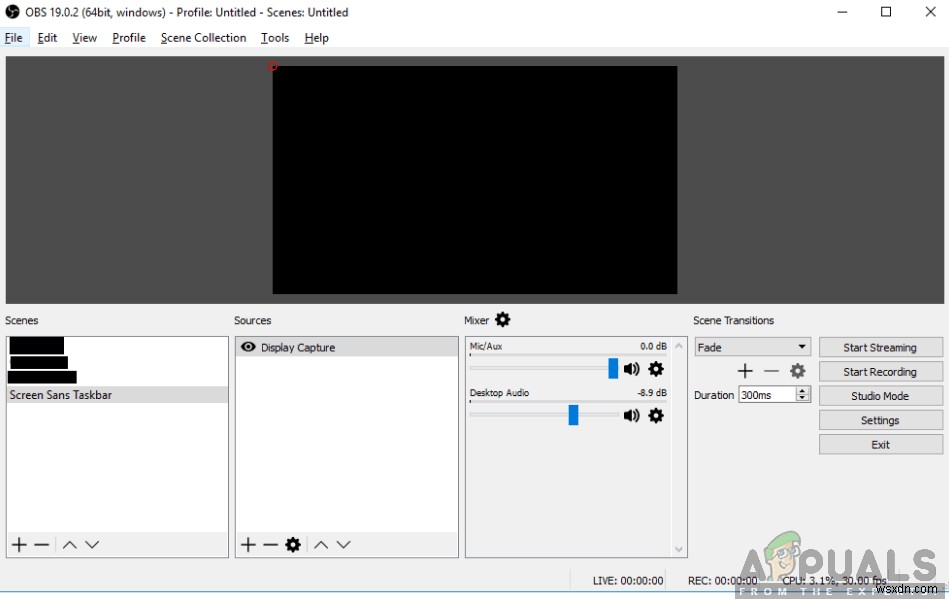Open the View menu
Viewport: 949px width, 599px height.
click(x=84, y=37)
